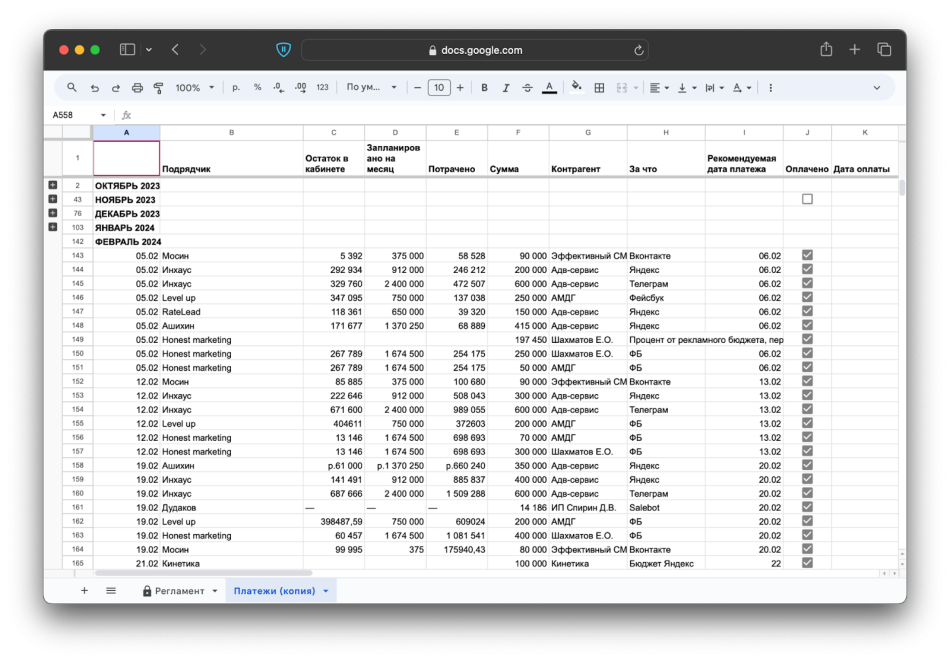The width and height of the screenshot is (950, 661).
Task: Collapse the toolbar with the chevron
Action: [x=877, y=88]
